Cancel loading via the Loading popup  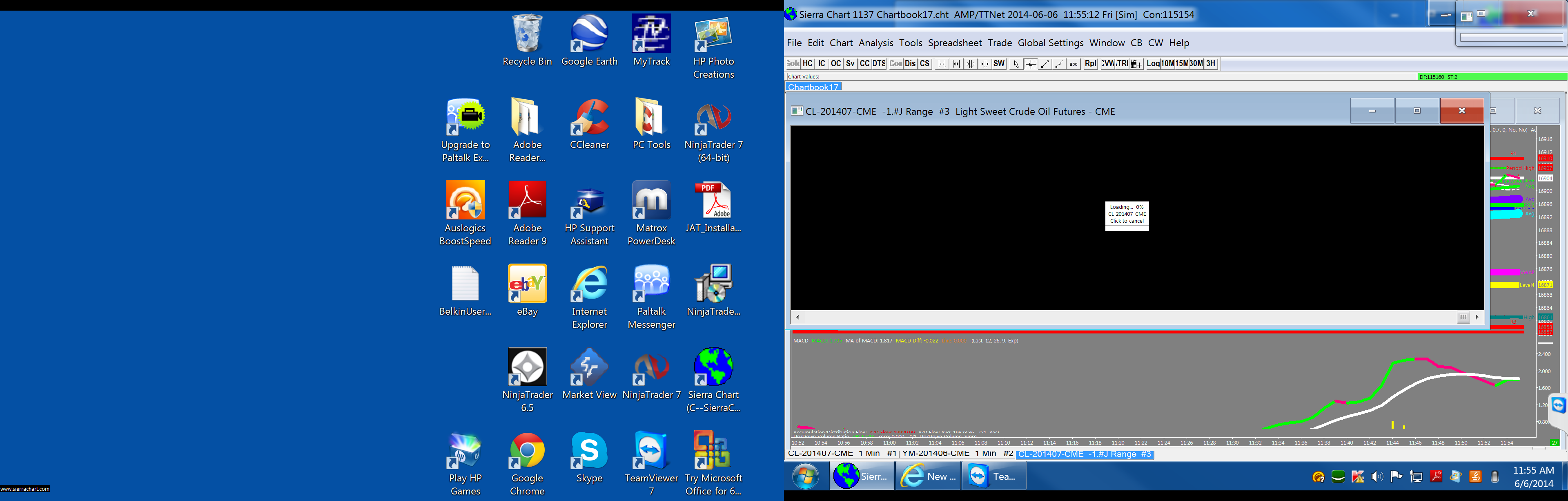[x=1126, y=221]
